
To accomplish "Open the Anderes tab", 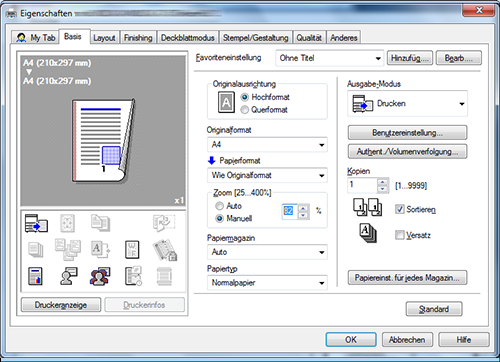I will [344, 38].
